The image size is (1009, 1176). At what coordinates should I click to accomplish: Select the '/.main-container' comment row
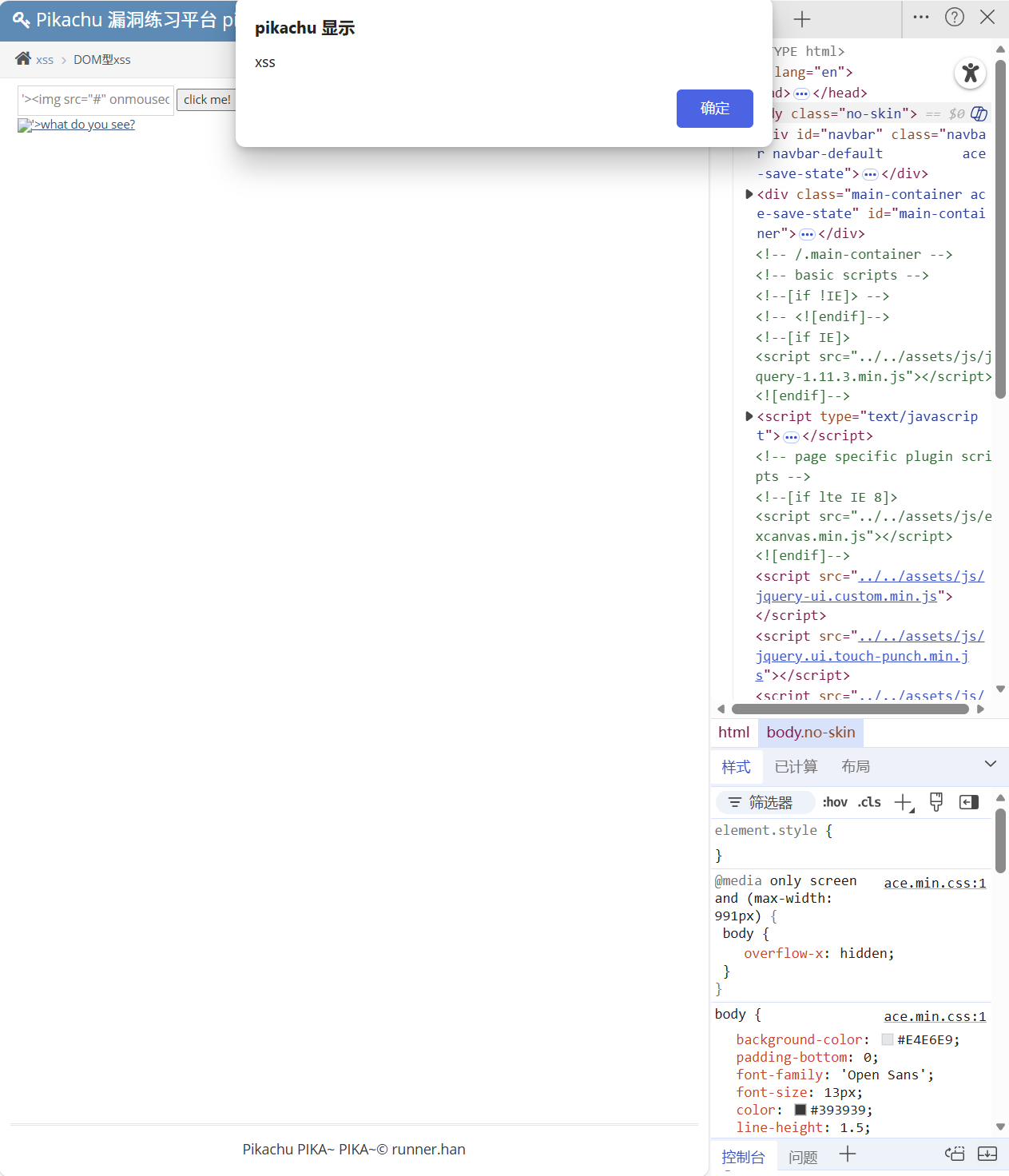(x=854, y=255)
